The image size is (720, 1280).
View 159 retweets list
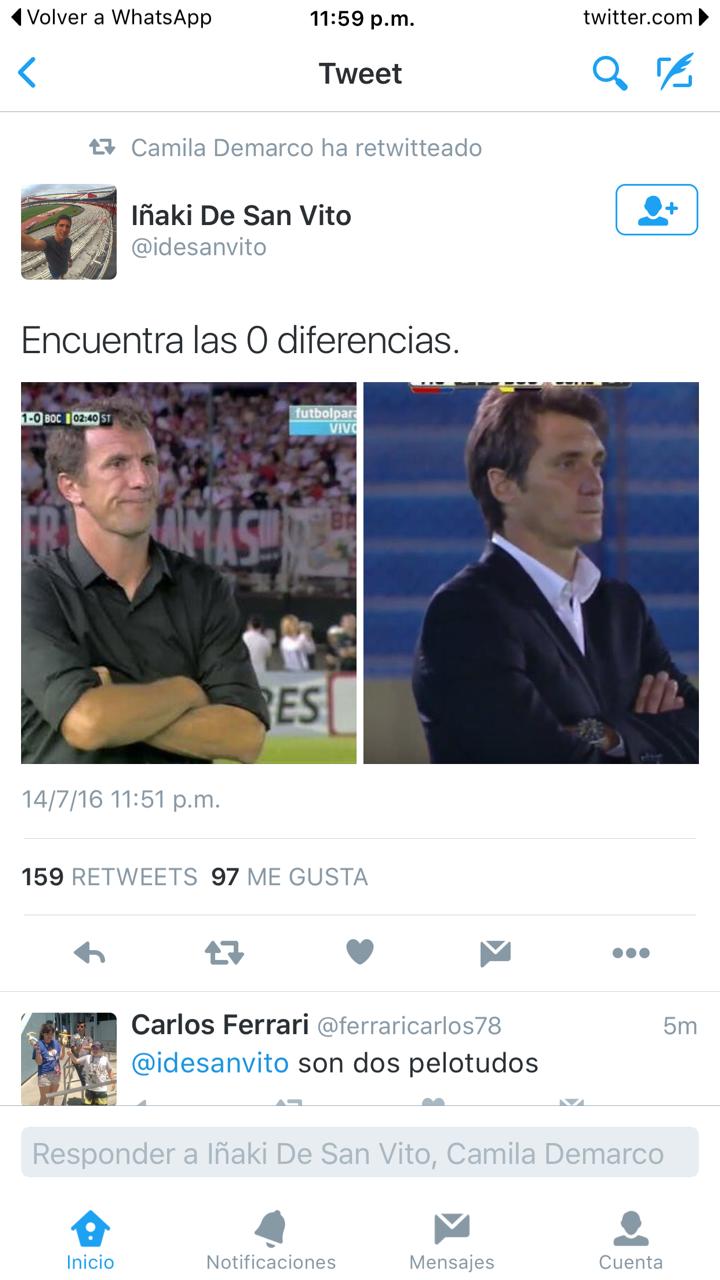[x=110, y=877]
